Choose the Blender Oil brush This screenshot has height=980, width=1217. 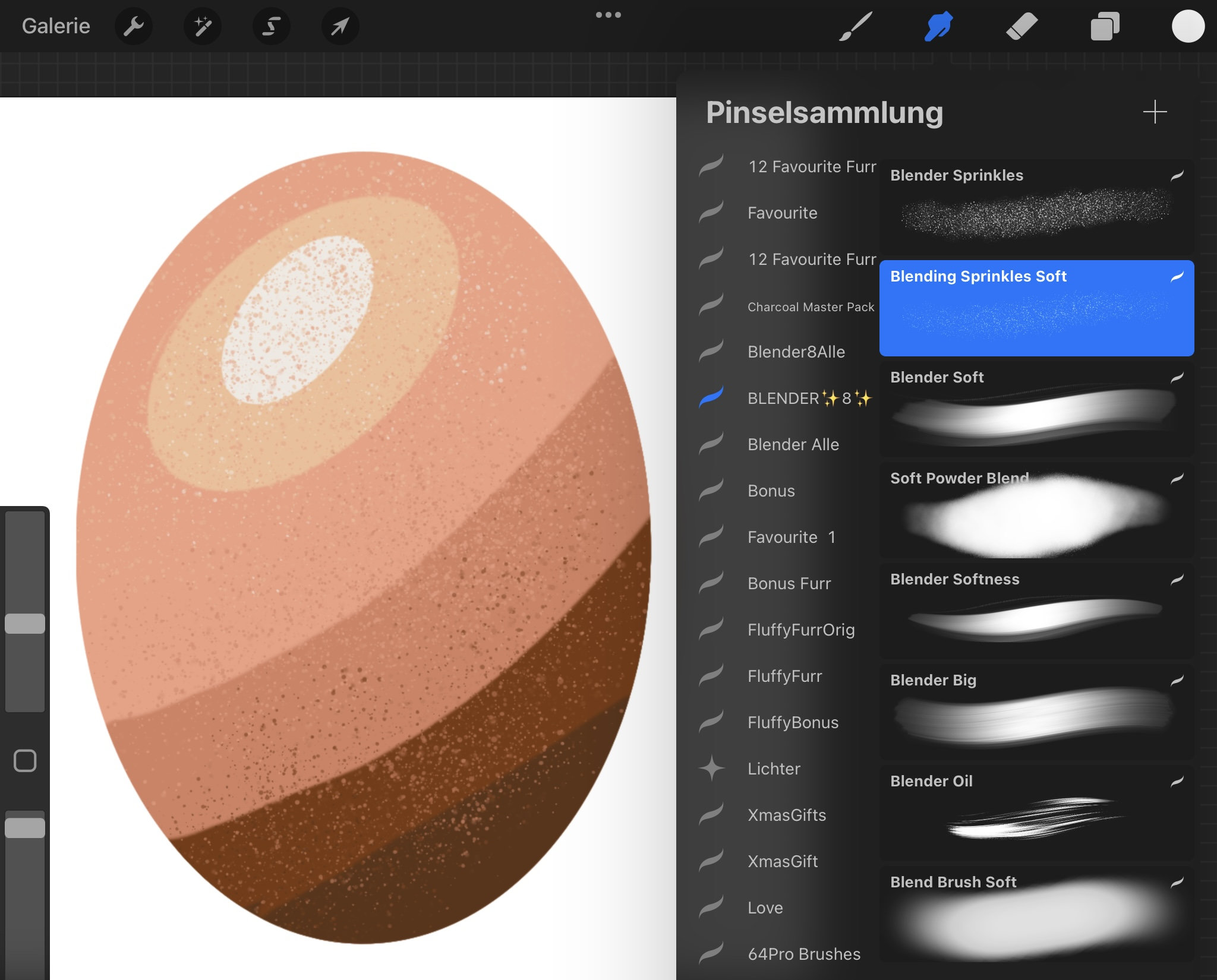(x=1036, y=813)
